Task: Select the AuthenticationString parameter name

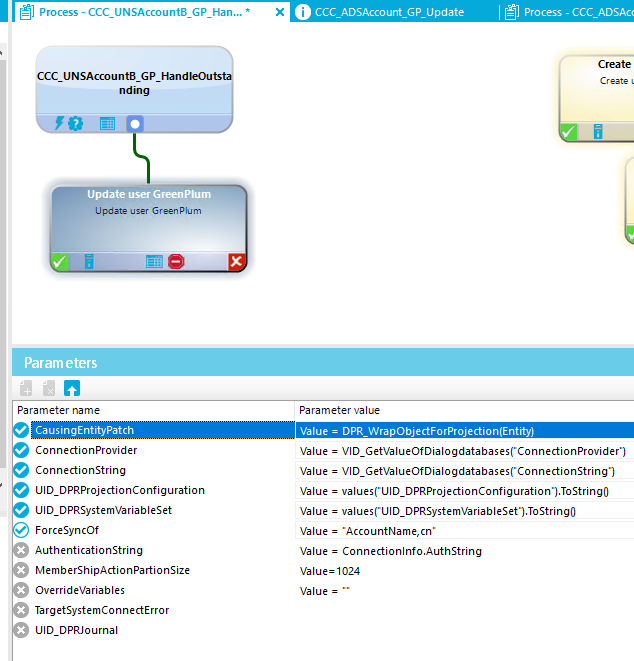Action: pyautogui.click(x=89, y=550)
